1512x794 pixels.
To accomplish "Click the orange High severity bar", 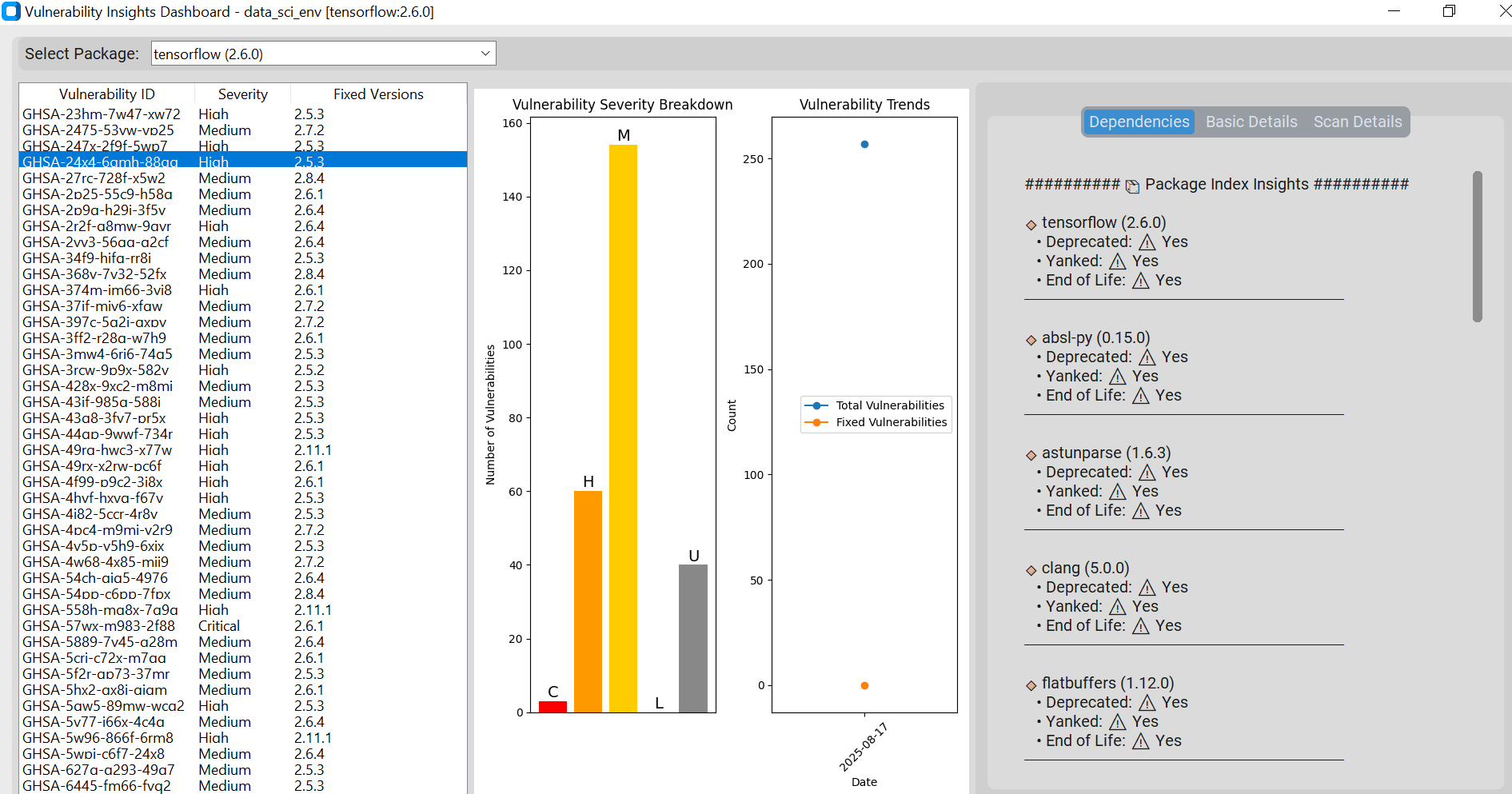I will point(588,601).
